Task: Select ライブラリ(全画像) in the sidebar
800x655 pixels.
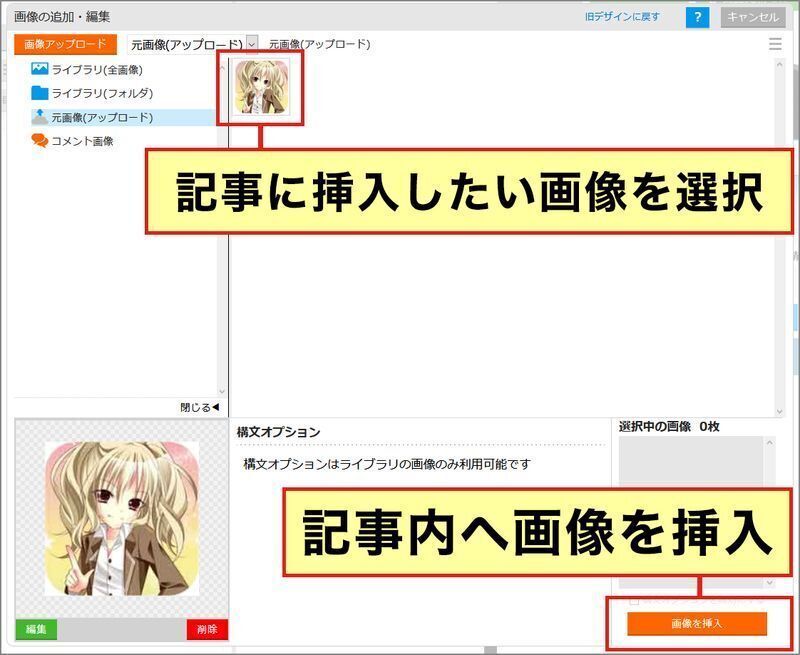Action: pos(97,70)
